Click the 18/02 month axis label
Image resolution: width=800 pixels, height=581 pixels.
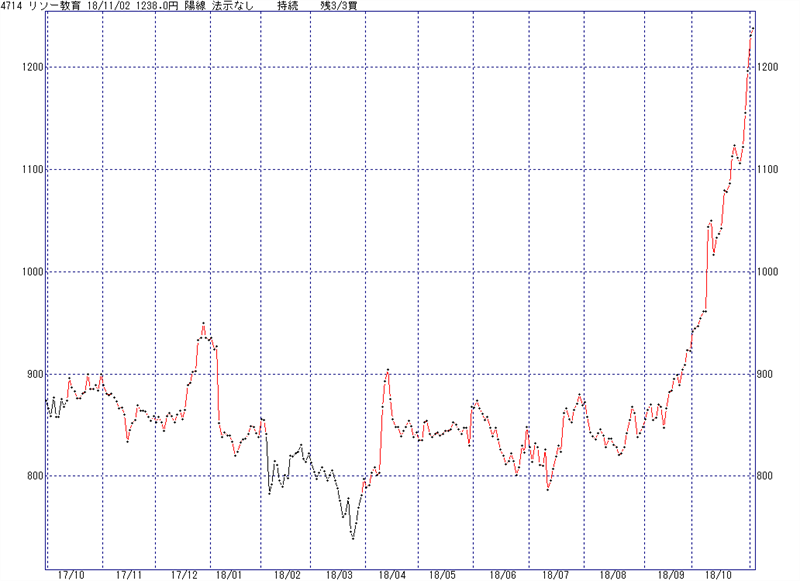(287, 575)
